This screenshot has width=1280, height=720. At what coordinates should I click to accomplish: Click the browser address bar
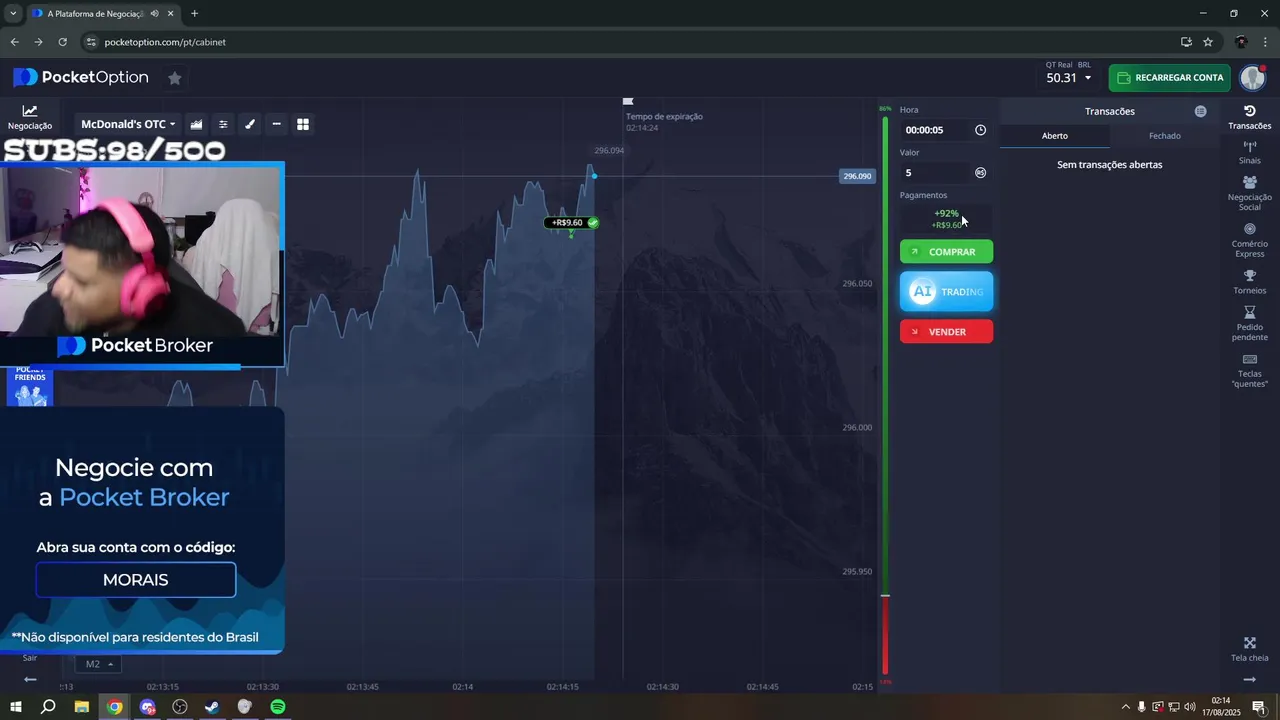630,42
